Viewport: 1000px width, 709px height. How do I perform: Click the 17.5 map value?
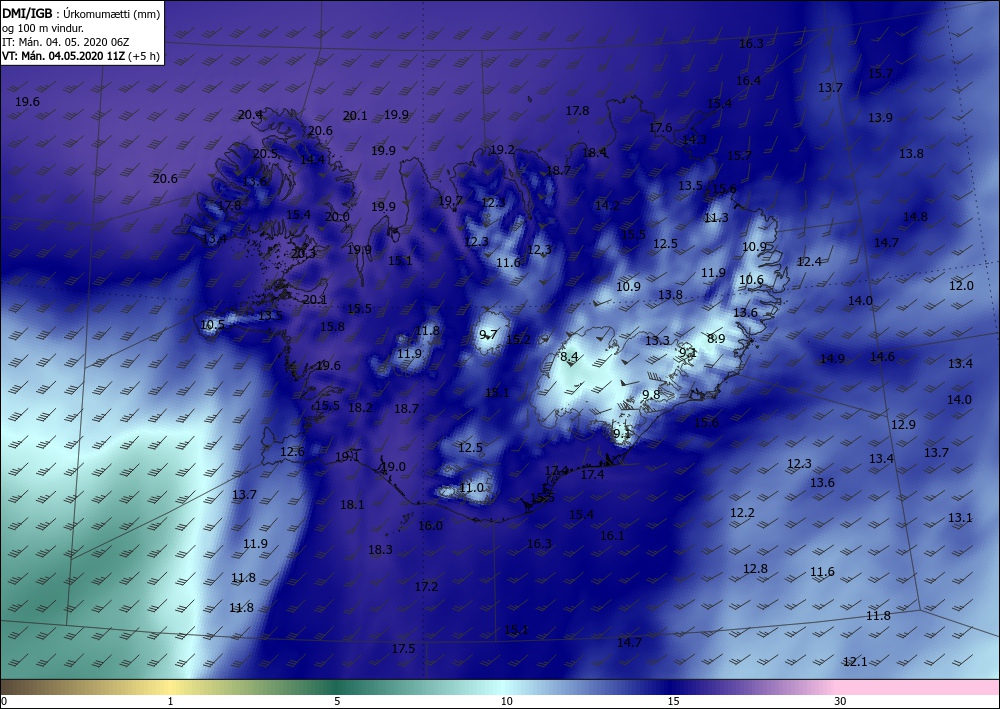(403, 649)
